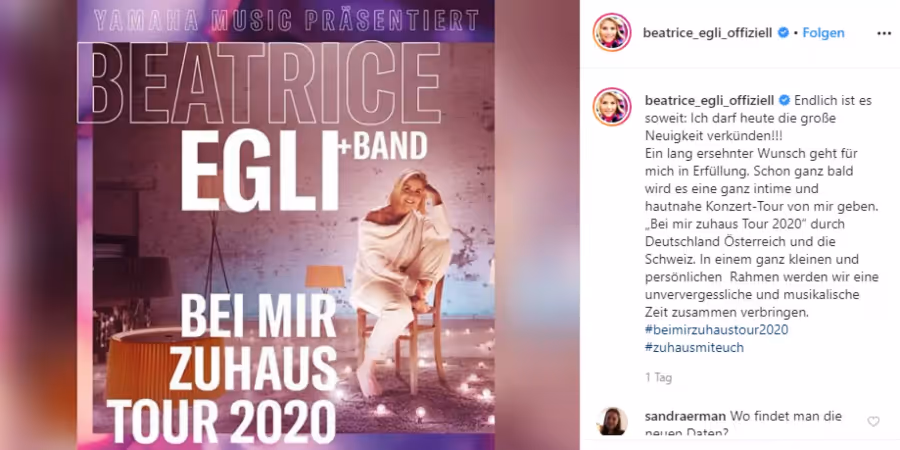Open the profile picture in the post header
The image size is (900, 450).
(612, 32)
